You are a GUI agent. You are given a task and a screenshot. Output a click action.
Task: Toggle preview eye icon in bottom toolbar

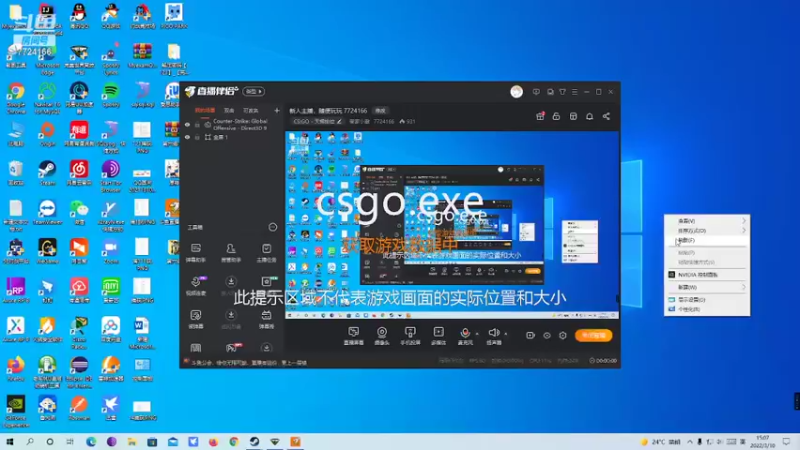(546, 335)
